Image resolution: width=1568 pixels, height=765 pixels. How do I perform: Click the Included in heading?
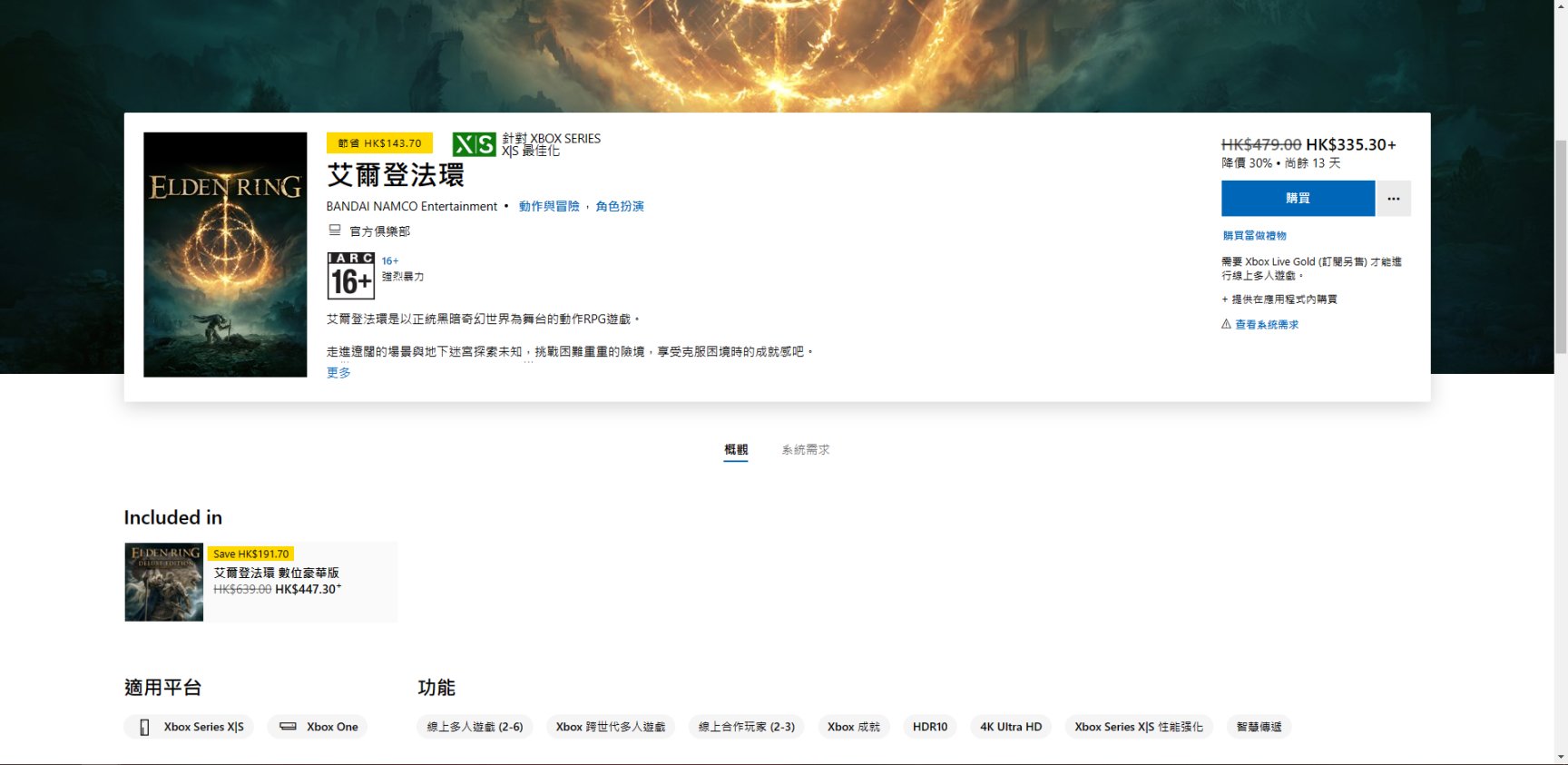(x=173, y=517)
